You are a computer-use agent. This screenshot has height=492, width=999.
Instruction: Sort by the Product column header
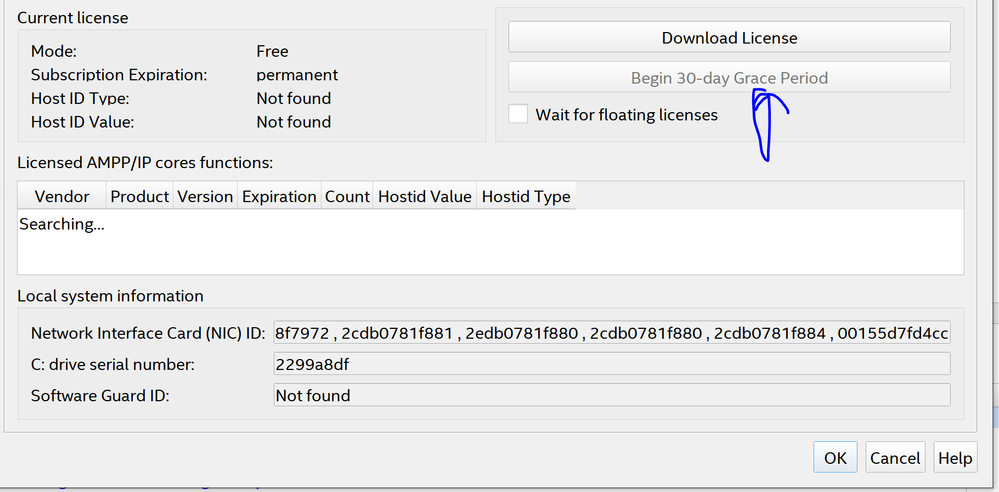click(x=139, y=197)
